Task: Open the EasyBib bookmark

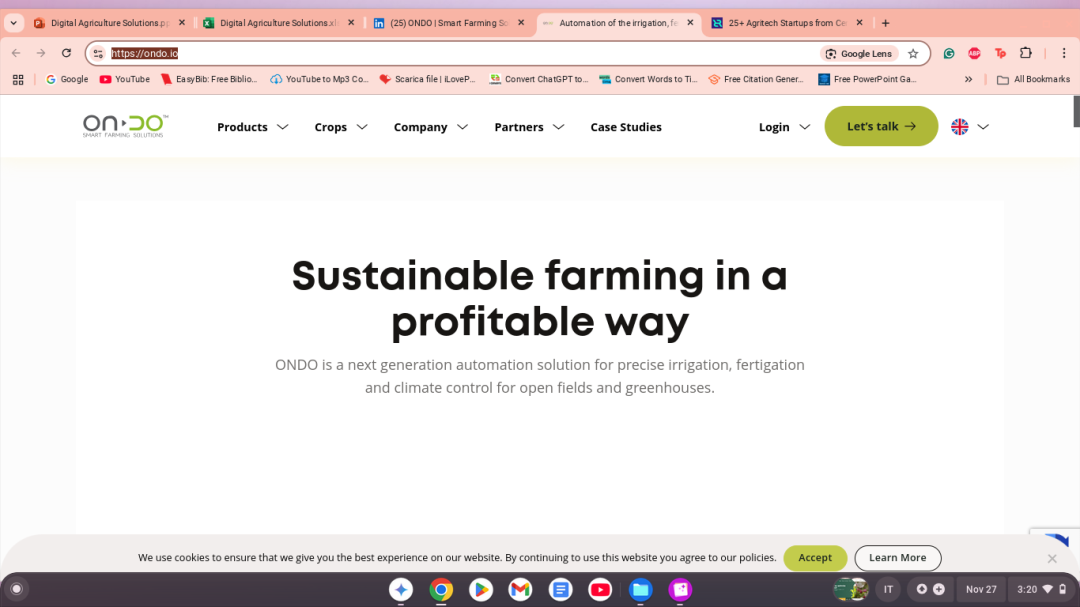Action: click(x=209, y=79)
